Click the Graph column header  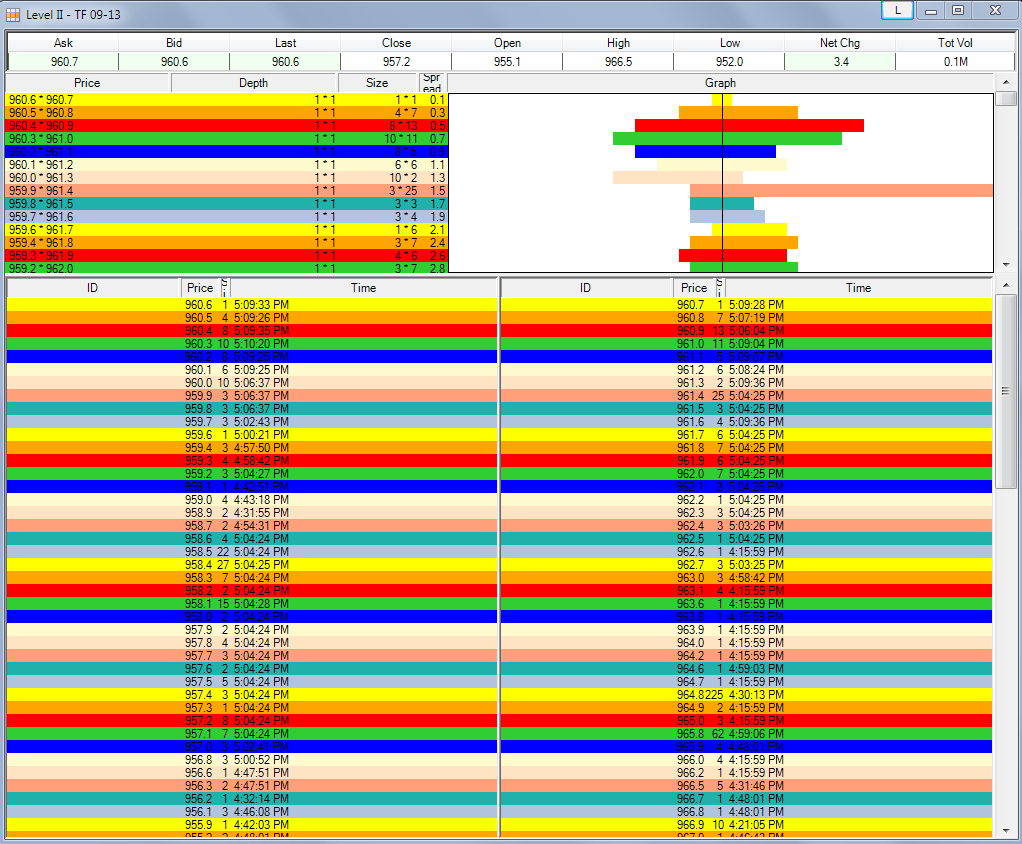(x=720, y=83)
